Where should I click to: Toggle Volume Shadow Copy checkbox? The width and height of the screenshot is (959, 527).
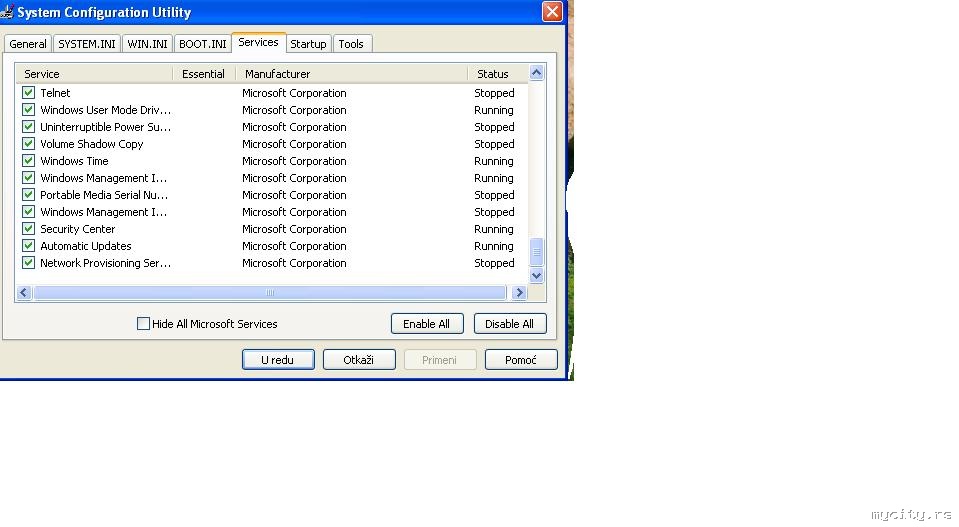[28, 144]
